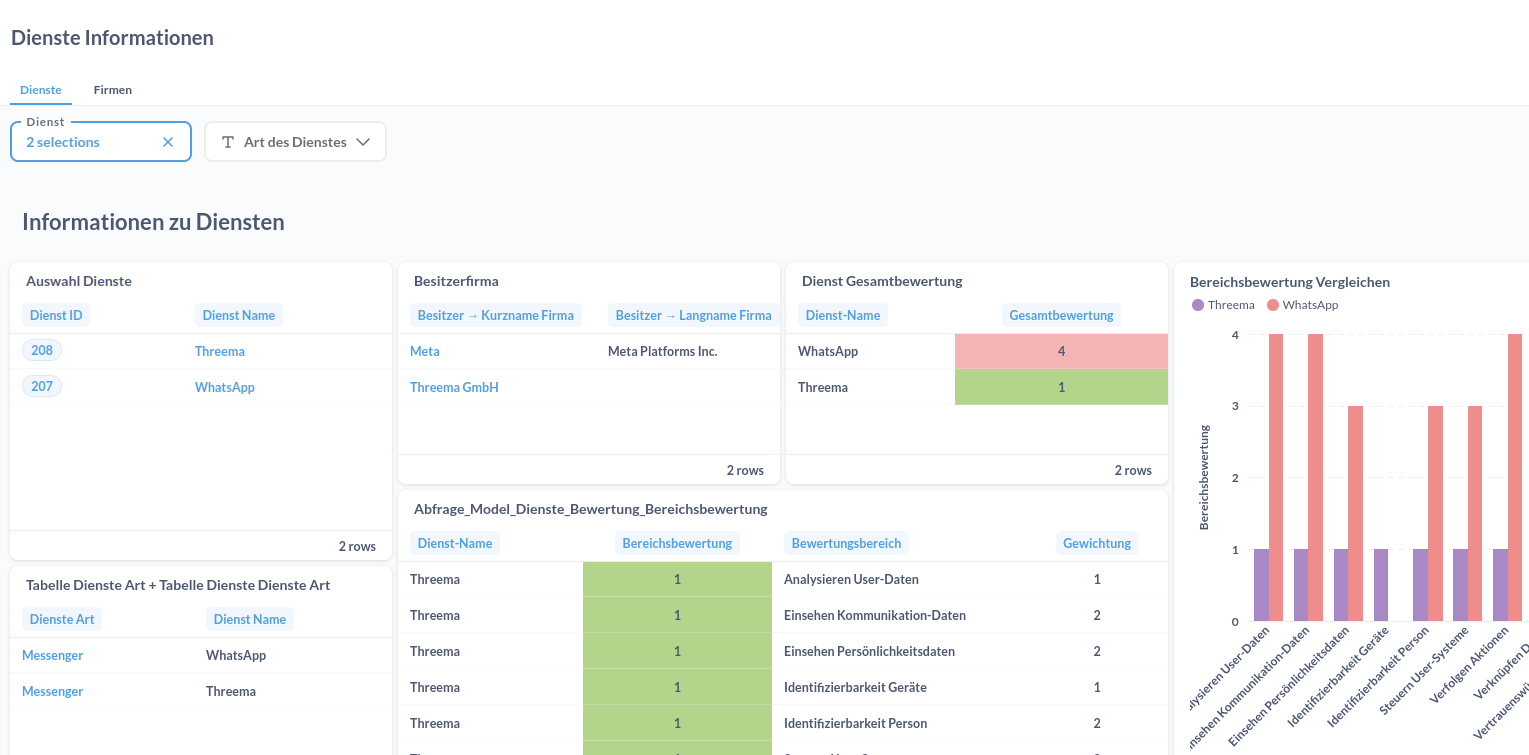Click the purple Threema legend dot

pos(1198,305)
